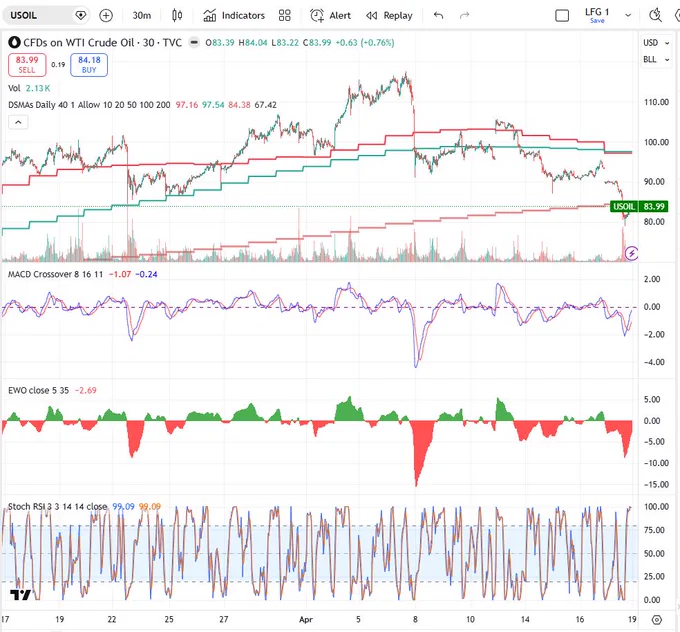Select the Vol 2.13K indicator legend
Image resolution: width=680 pixels, height=632 pixels.
[29, 88]
